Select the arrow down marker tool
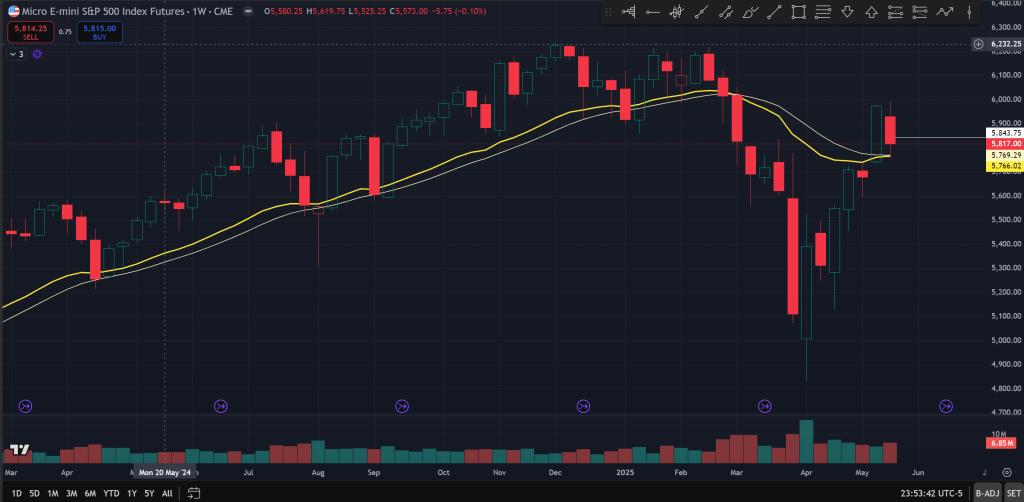Screen dimensions: 1024x502 (847, 12)
